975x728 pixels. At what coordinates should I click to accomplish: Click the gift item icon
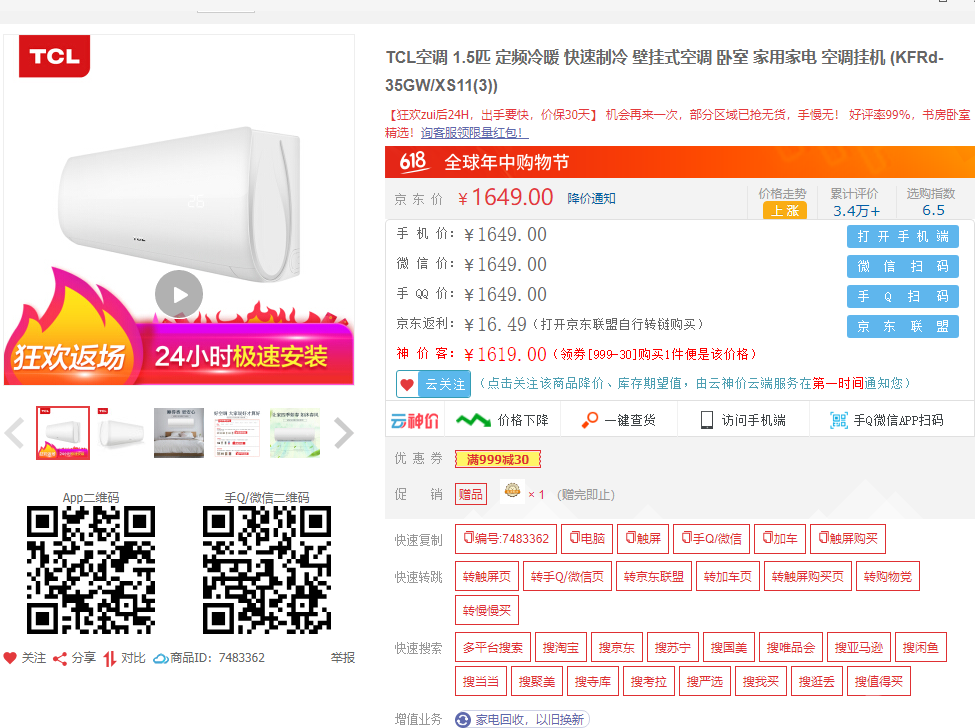(512, 492)
